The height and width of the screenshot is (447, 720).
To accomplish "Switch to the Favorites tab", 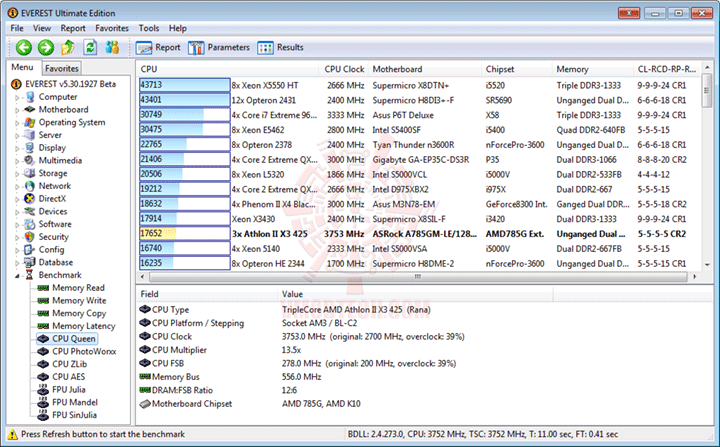I will click(62, 68).
